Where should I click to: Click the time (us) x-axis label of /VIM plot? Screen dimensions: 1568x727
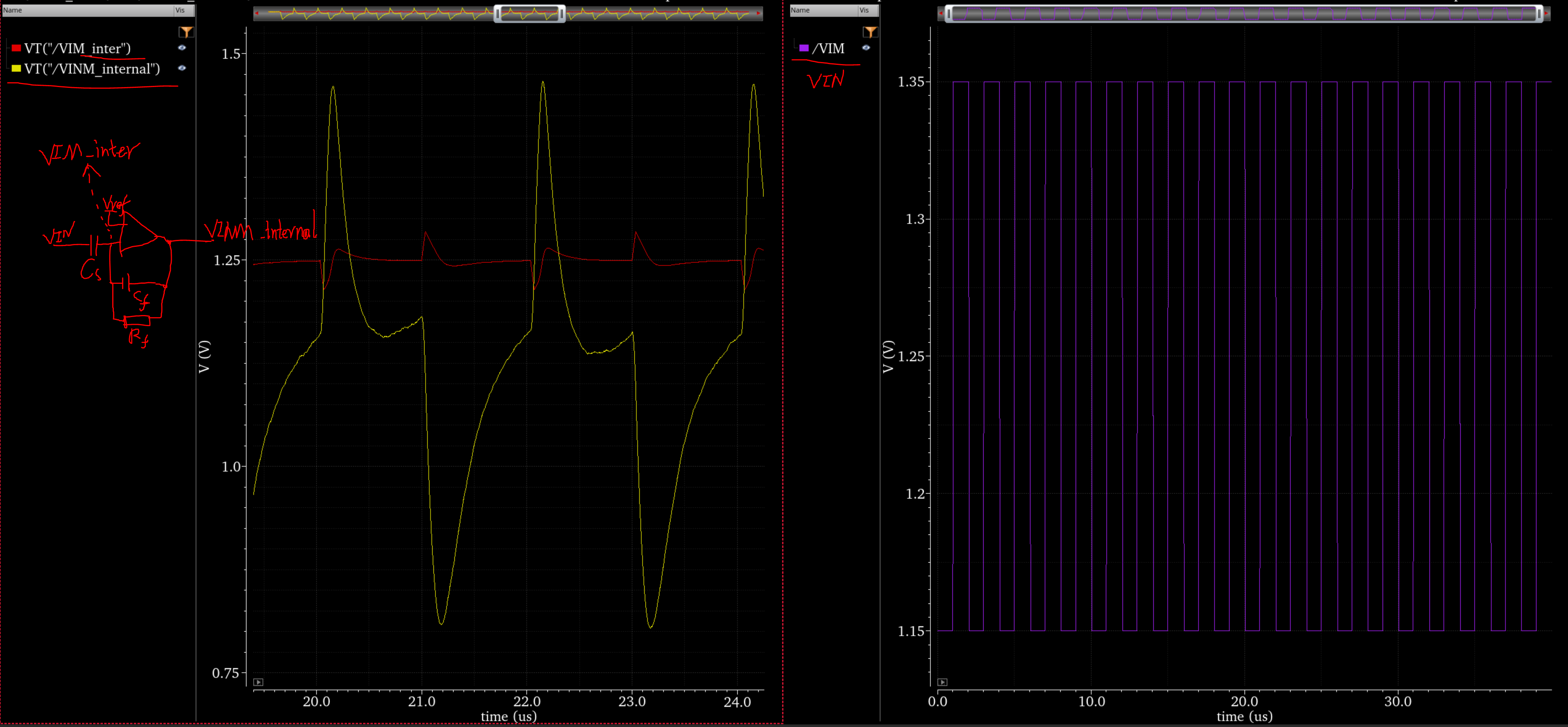click(x=1245, y=717)
